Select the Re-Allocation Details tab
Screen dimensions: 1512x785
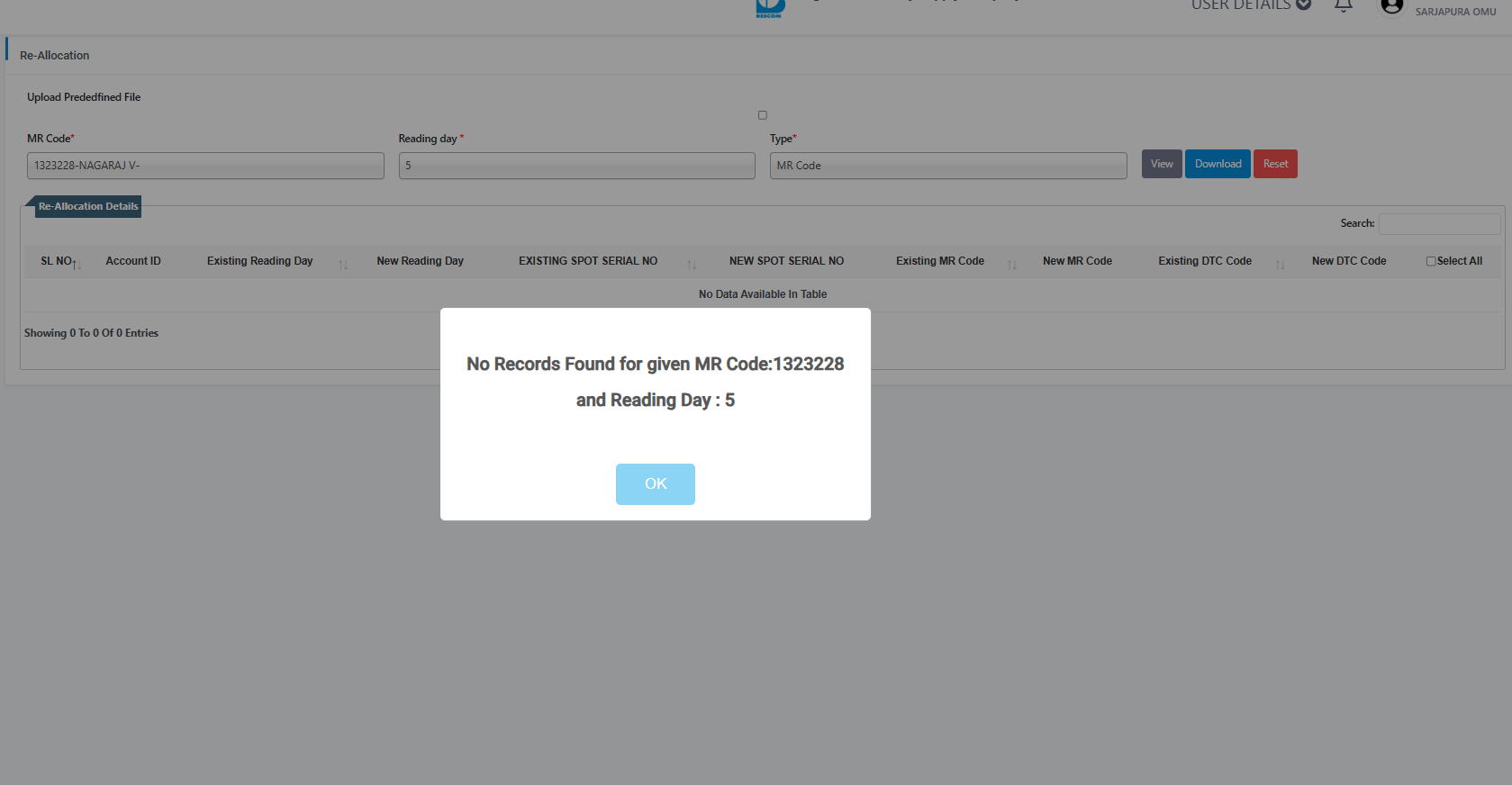coord(88,207)
